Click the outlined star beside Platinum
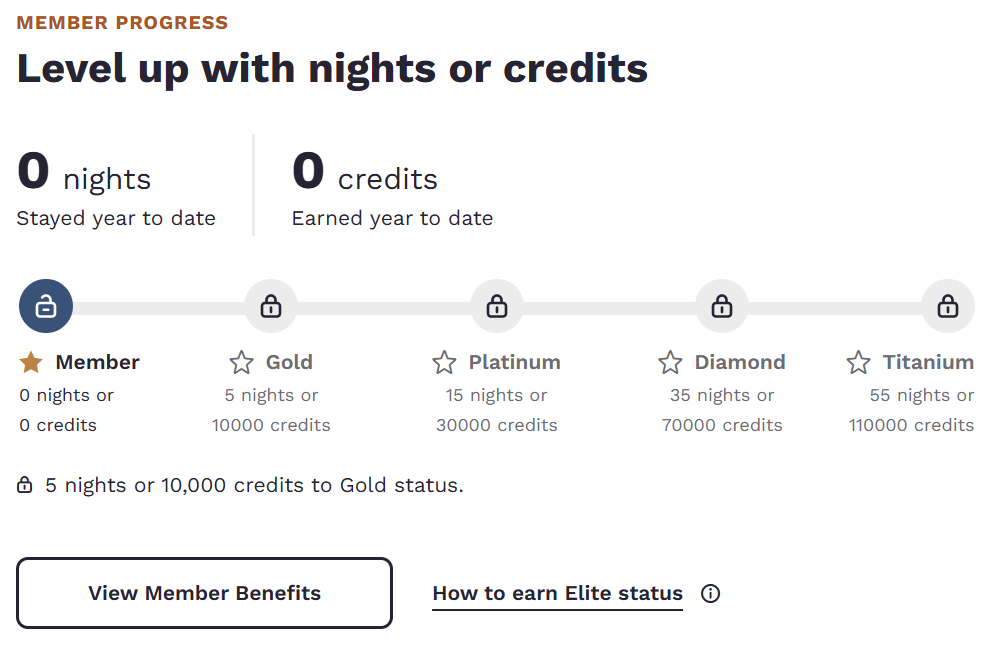 [444, 362]
